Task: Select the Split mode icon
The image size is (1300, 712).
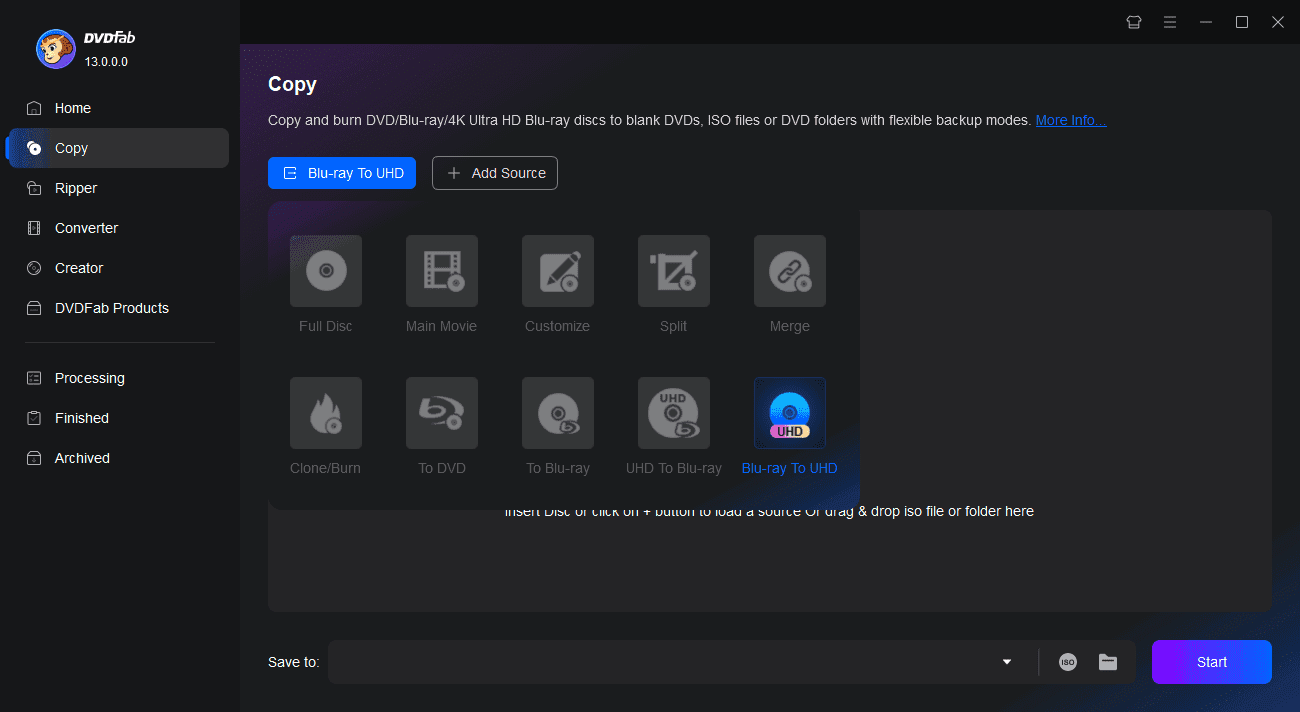Action: tap(674, 271)
